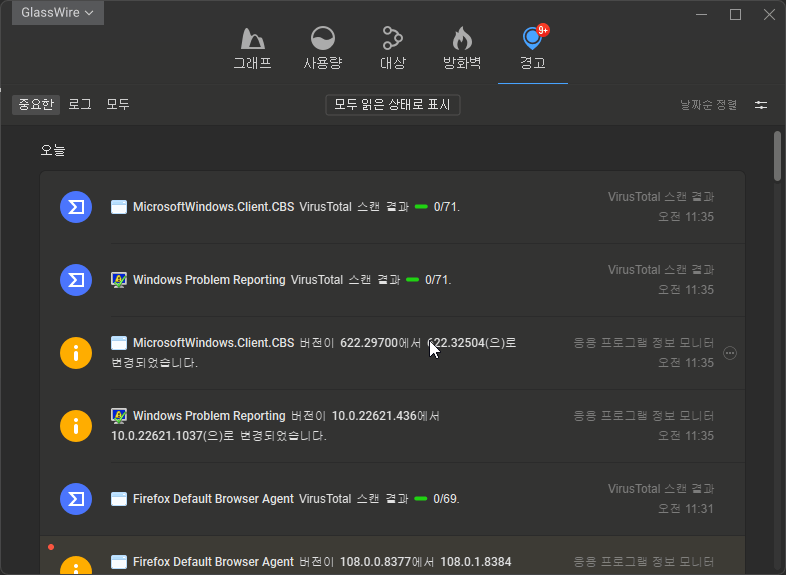Viewport: 786px width, 575px height.
Task: Click orange info icon for MicrosoftWindows.Client.CBS version change
Action: 76,353
